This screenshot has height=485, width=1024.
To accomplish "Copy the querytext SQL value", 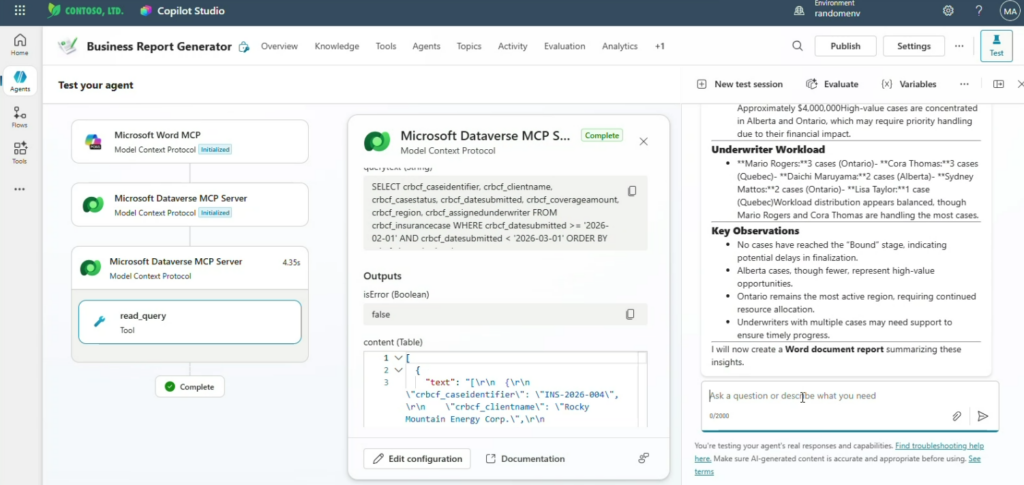I will [x=631, y=191].
